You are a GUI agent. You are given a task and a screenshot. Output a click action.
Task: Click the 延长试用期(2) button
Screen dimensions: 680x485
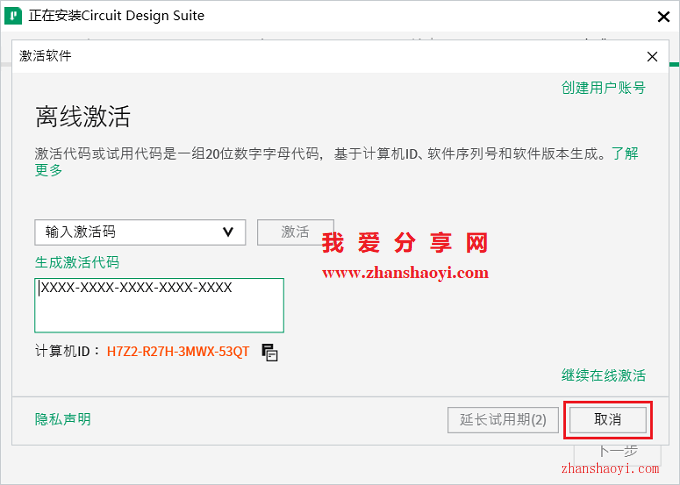[503, 420]
